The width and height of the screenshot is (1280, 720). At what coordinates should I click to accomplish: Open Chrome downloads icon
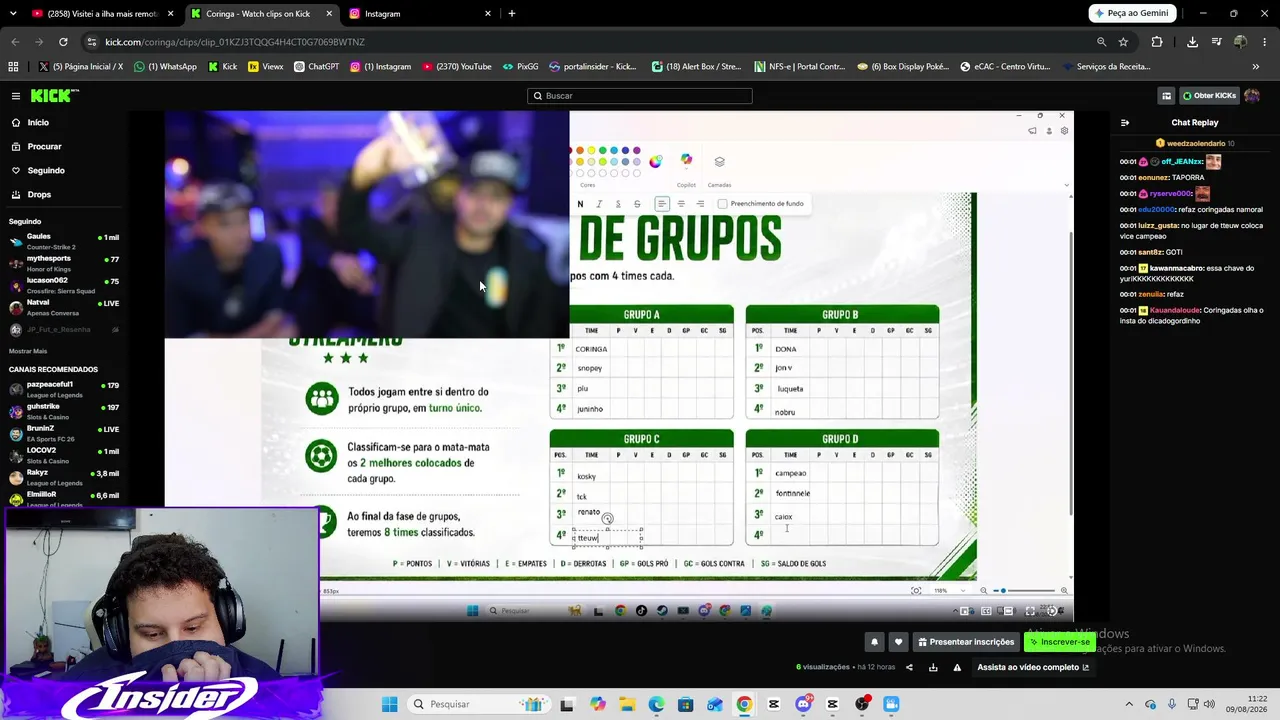point(1192,42)
